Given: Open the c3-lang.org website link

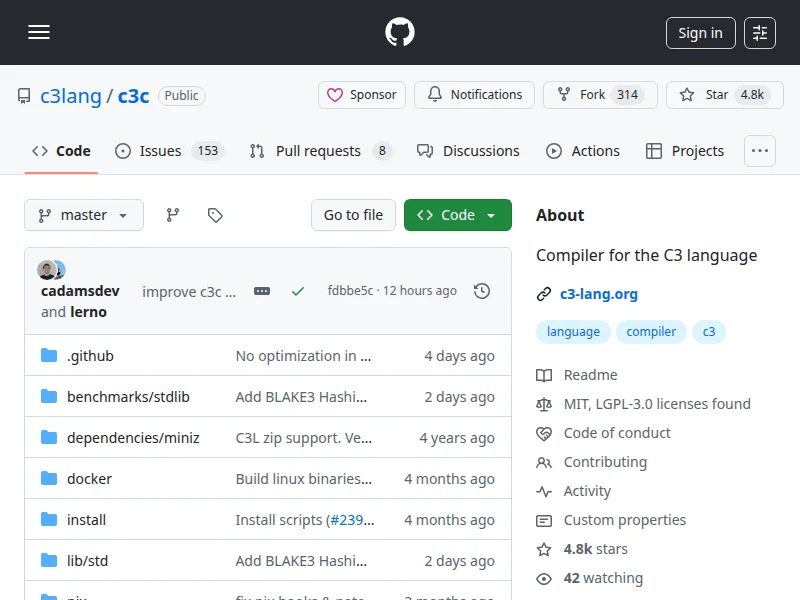Looking at the screenshot, I should click(x=598, y=294).
